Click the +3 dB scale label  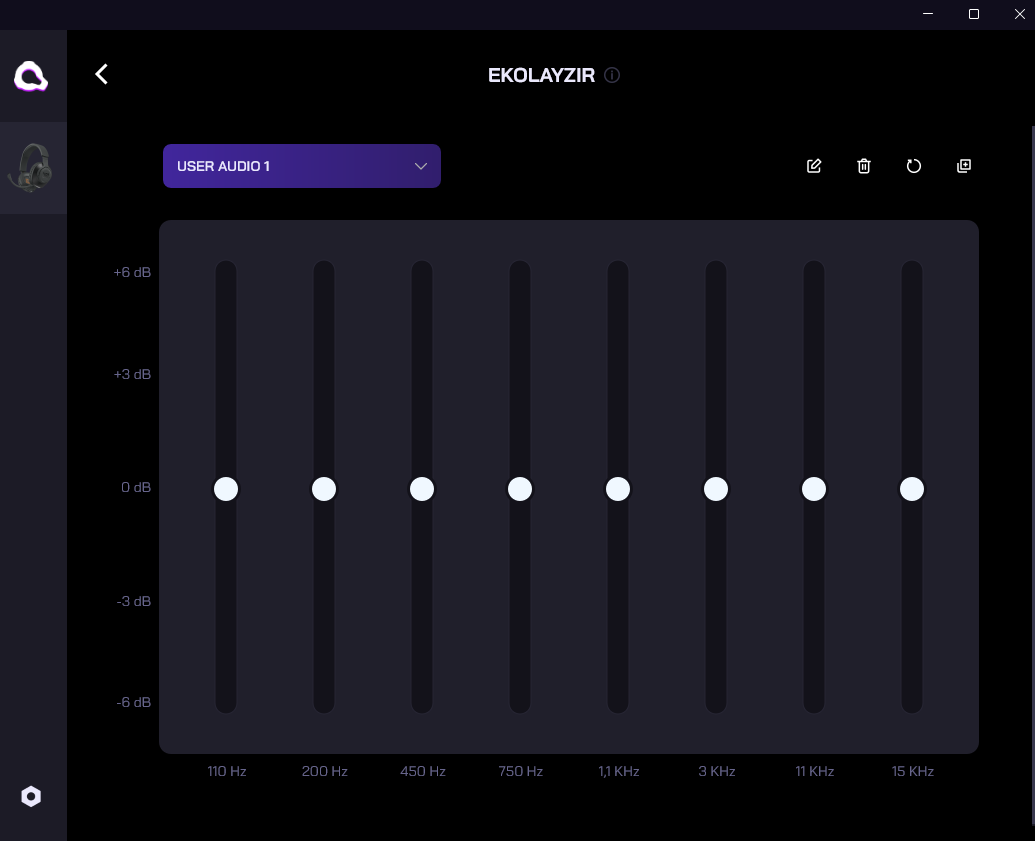pyautogui.click(x=132, y=374)
